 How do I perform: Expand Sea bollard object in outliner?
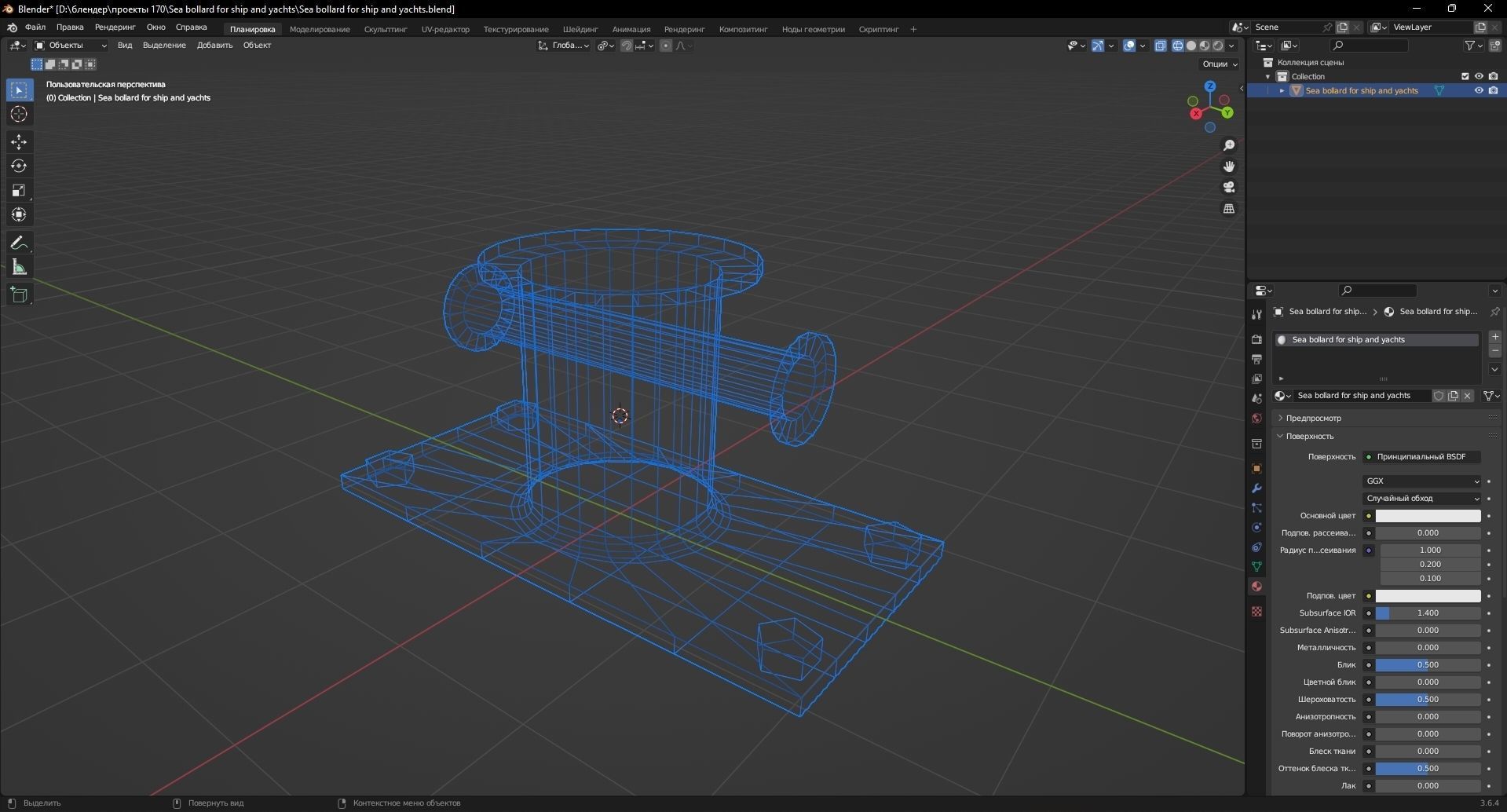coord(1282,91)
